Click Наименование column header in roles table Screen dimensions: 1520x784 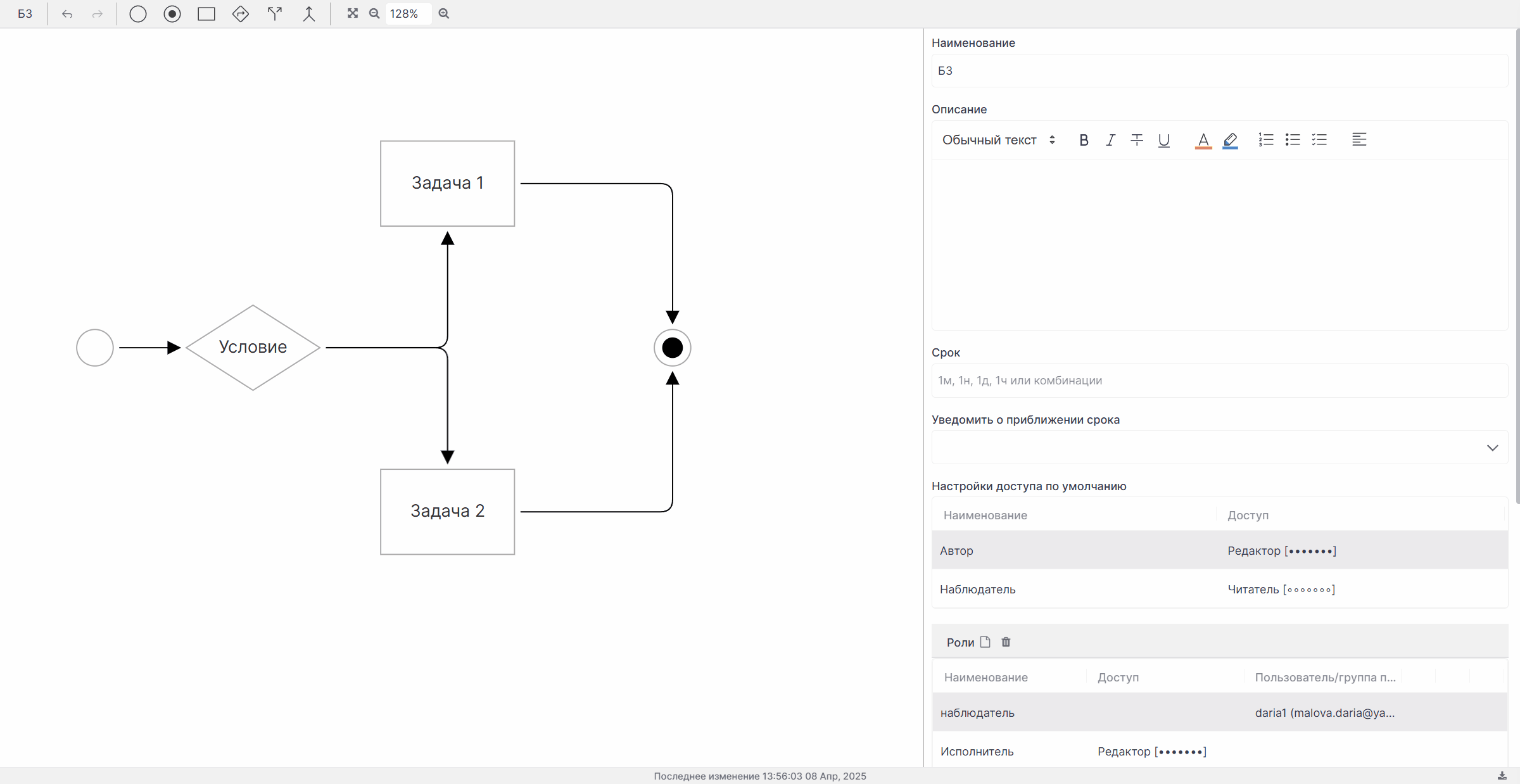(x=986, y=678)
